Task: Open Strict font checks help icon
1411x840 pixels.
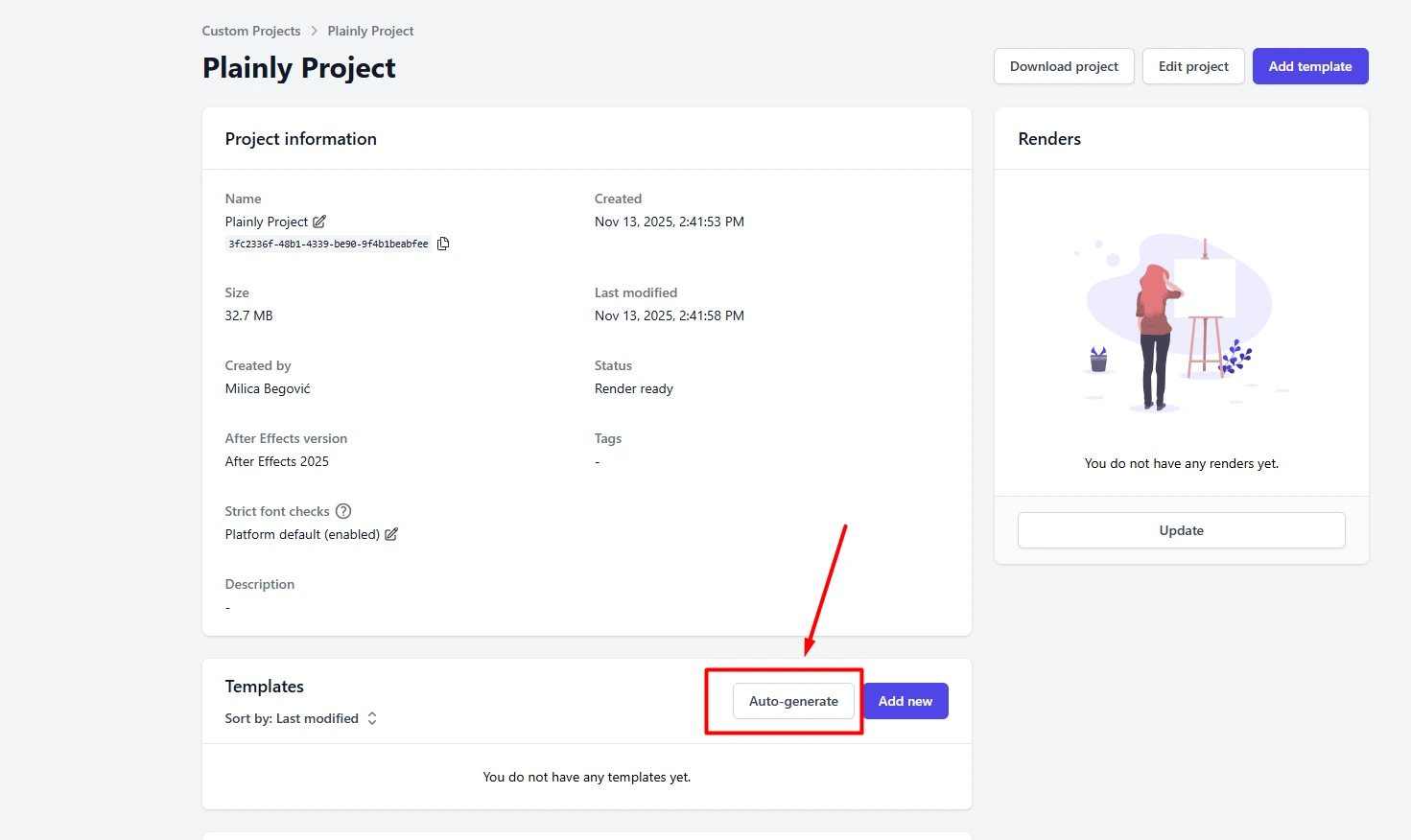Action: [343, 511]
